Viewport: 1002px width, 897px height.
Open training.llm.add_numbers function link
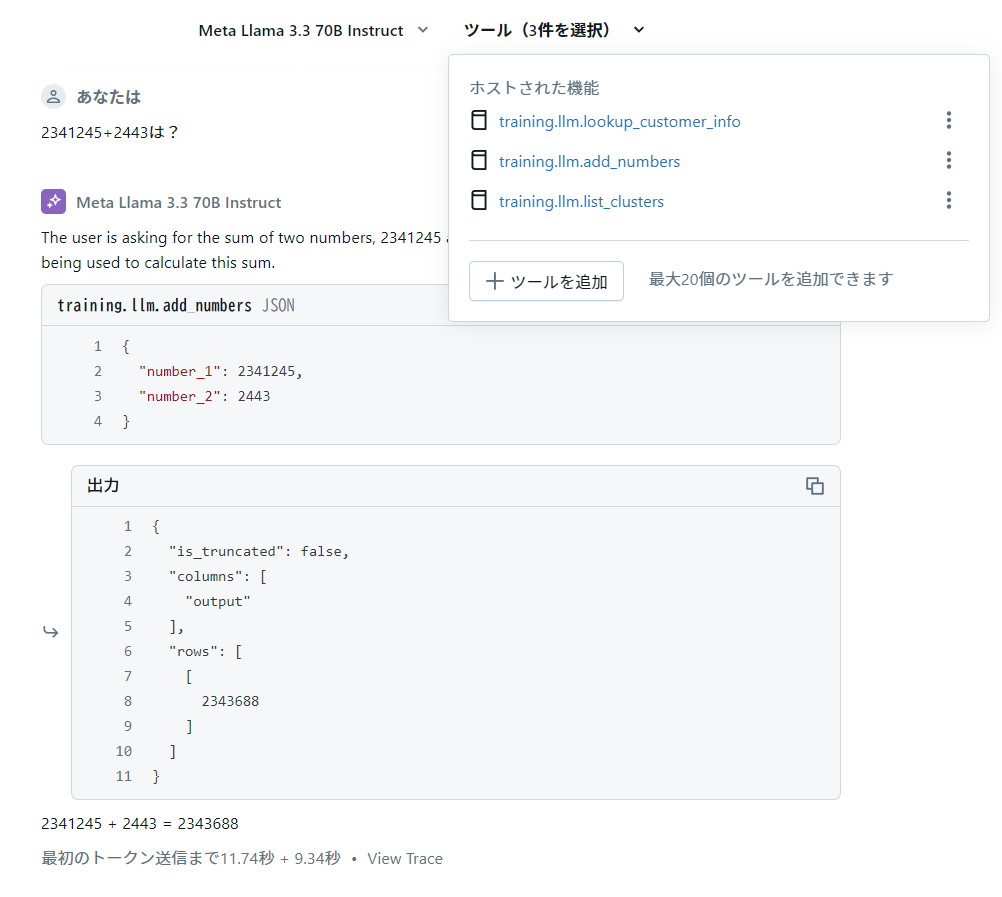click(589, 162)
